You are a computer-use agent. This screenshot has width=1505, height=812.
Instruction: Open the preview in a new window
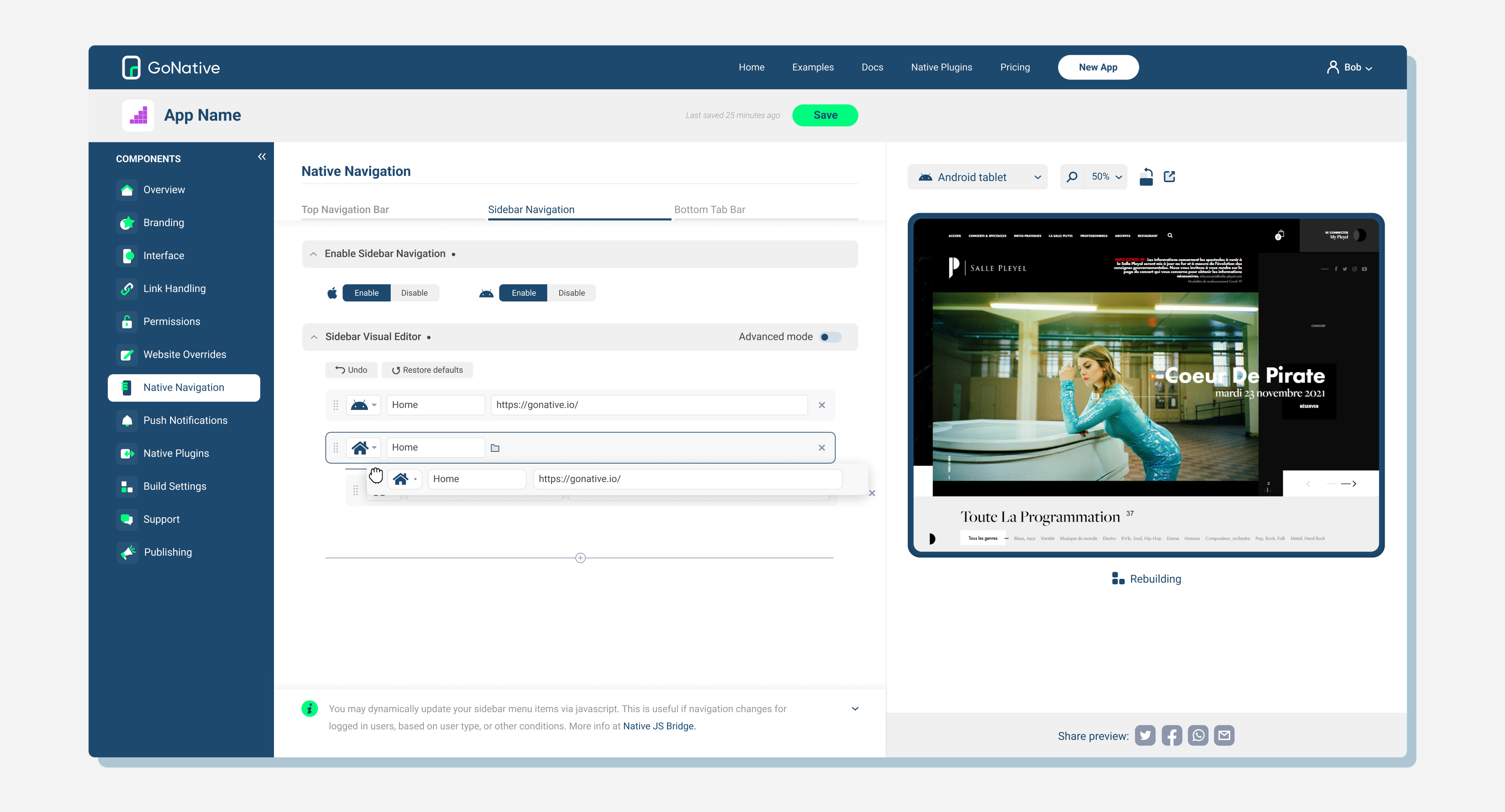(1169, 176)
